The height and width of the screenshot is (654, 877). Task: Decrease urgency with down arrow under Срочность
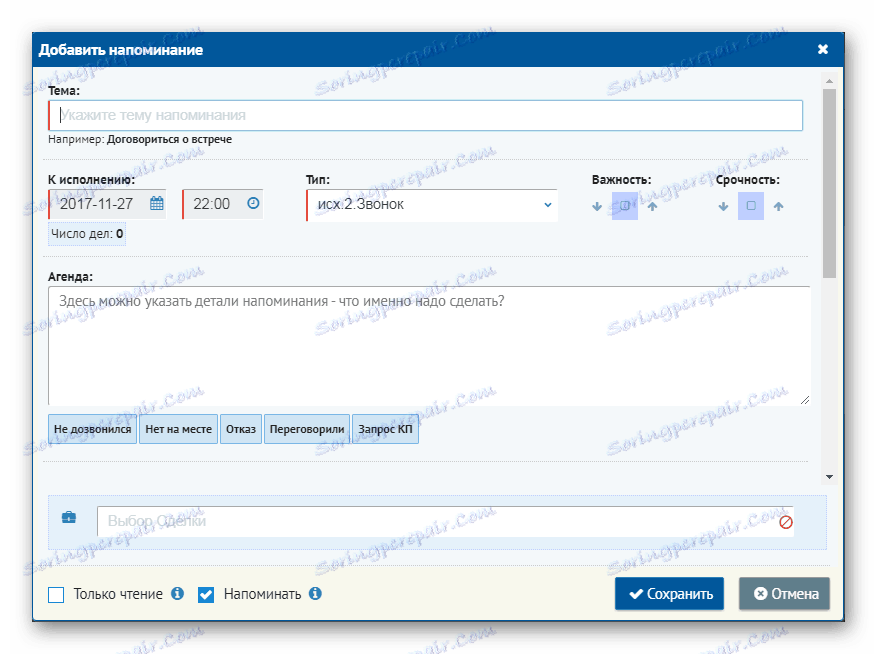click(723, 206)
